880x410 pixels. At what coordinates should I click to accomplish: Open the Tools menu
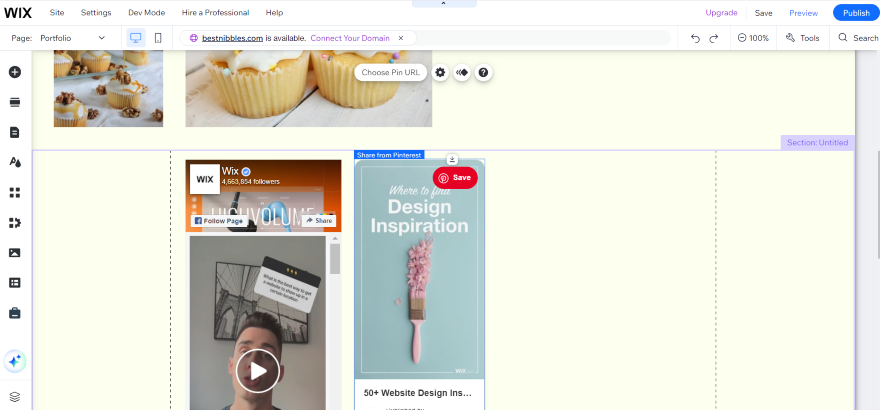pos(803,38)
